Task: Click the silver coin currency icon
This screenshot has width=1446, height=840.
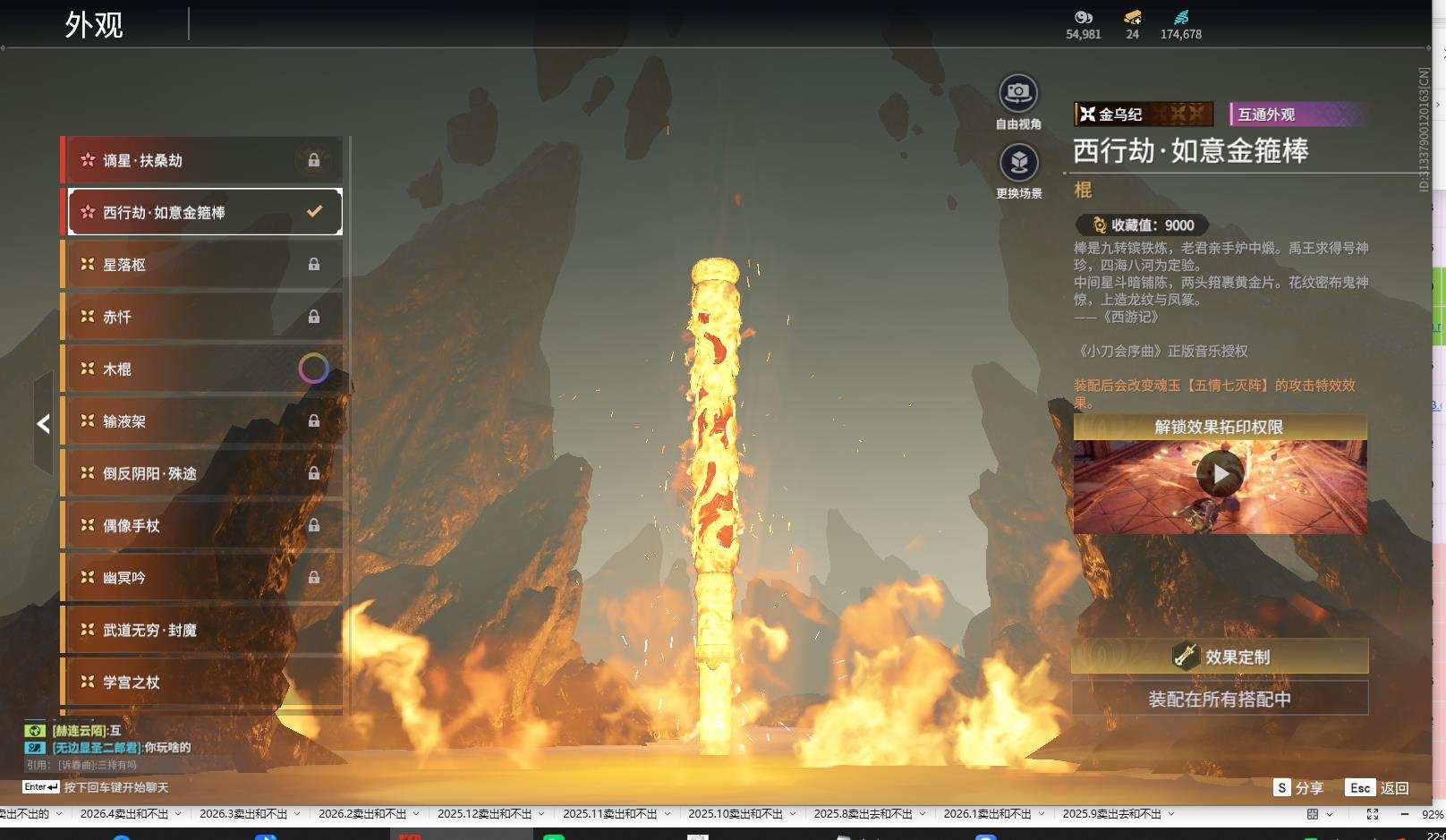Action: click(x=1084, y=17)
